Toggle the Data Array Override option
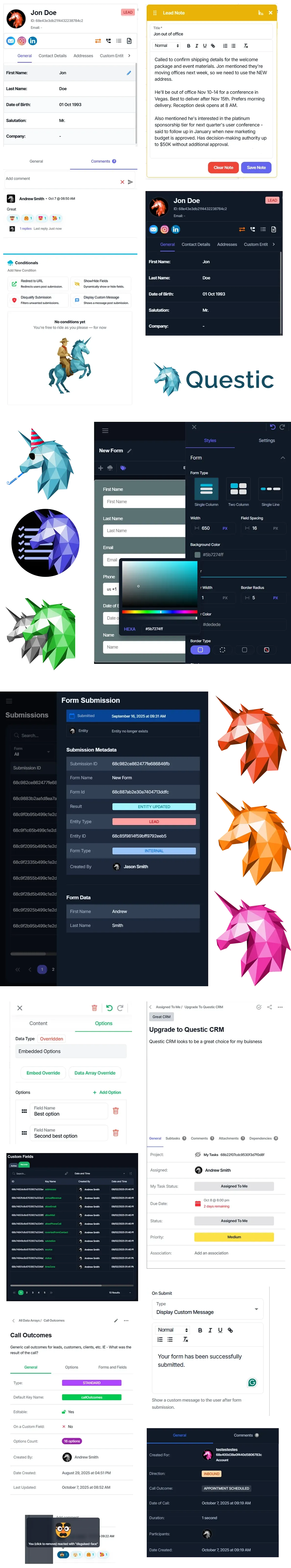The height and width of the screenshot is (1568, 291). pyautogui.click(x=95, y=1073)
